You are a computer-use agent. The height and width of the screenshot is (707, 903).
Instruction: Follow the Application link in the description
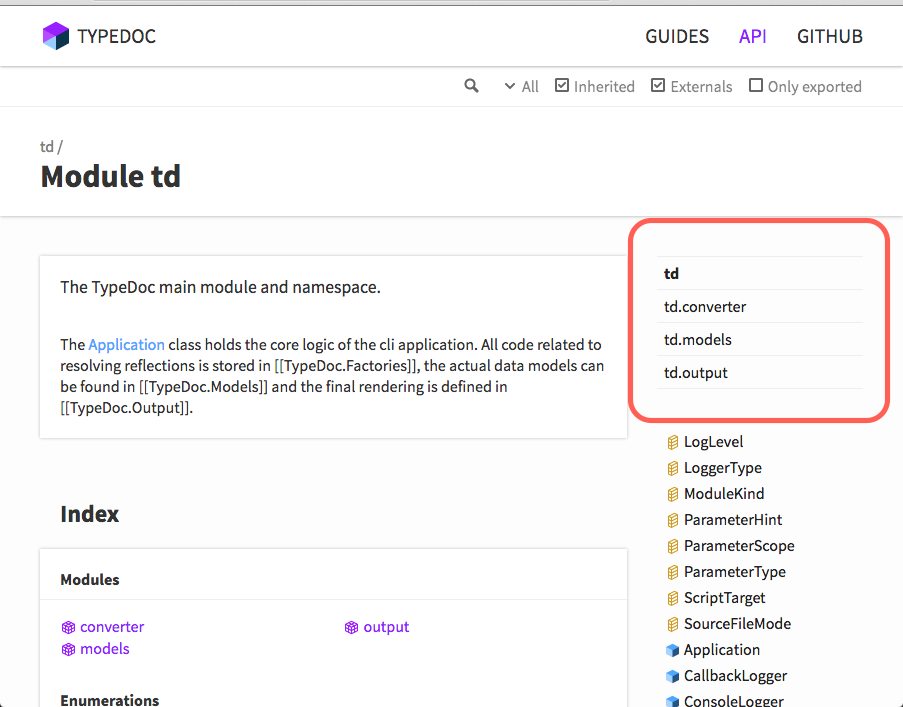coord(127,344)
